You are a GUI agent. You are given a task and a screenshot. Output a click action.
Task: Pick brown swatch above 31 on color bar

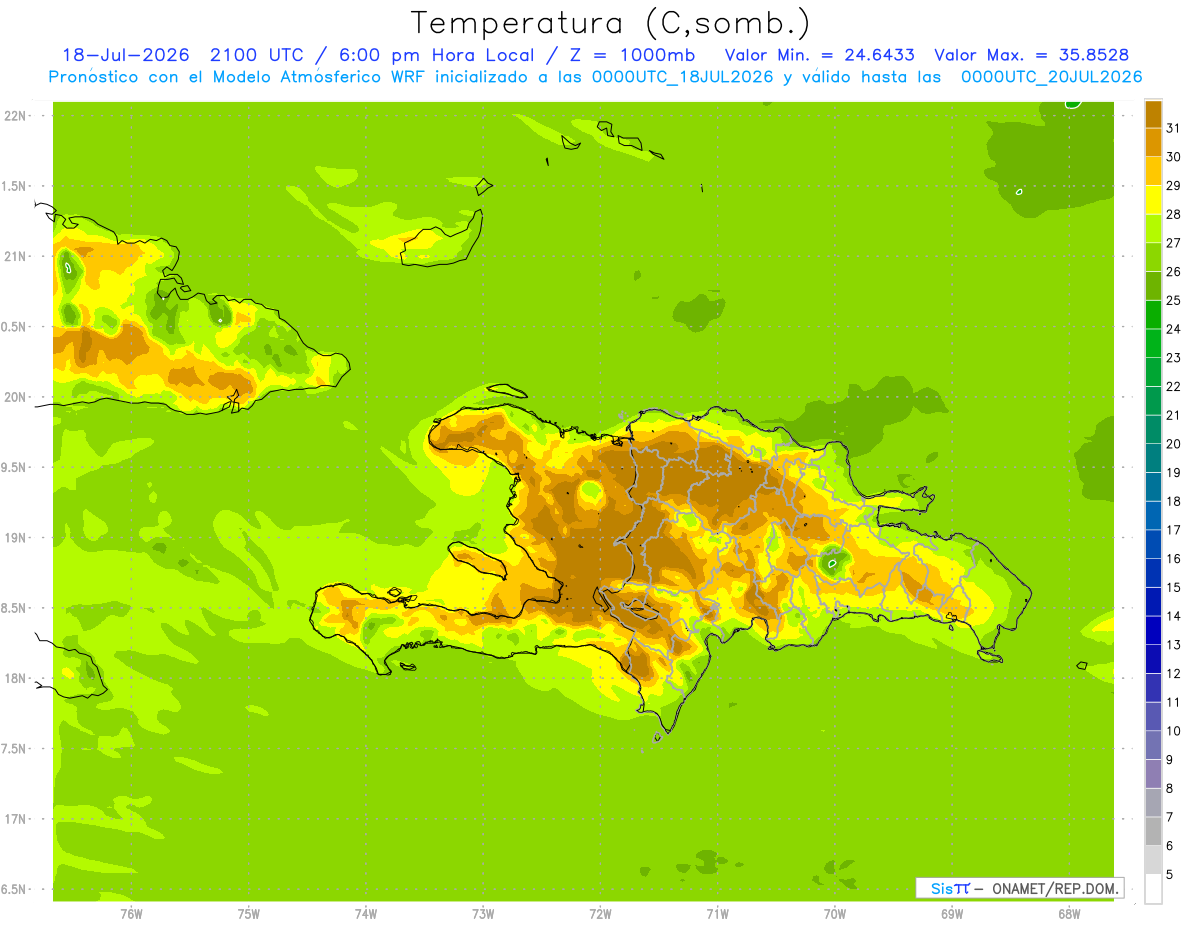1153,114
